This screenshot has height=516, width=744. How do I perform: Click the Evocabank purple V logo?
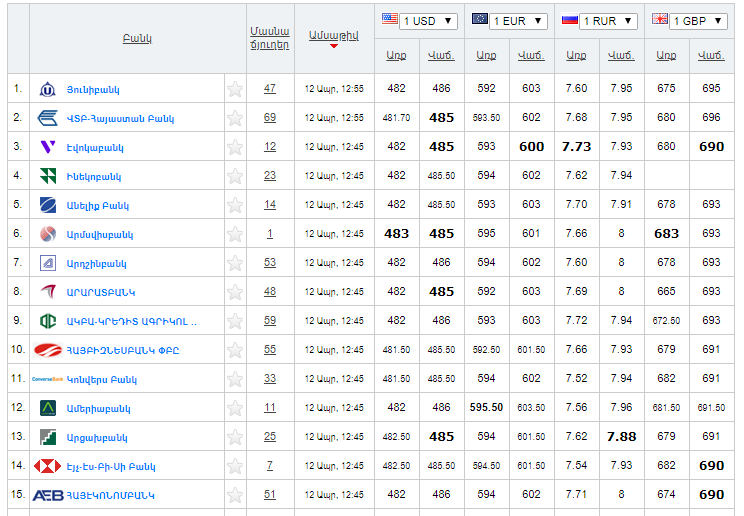(47, 147)
